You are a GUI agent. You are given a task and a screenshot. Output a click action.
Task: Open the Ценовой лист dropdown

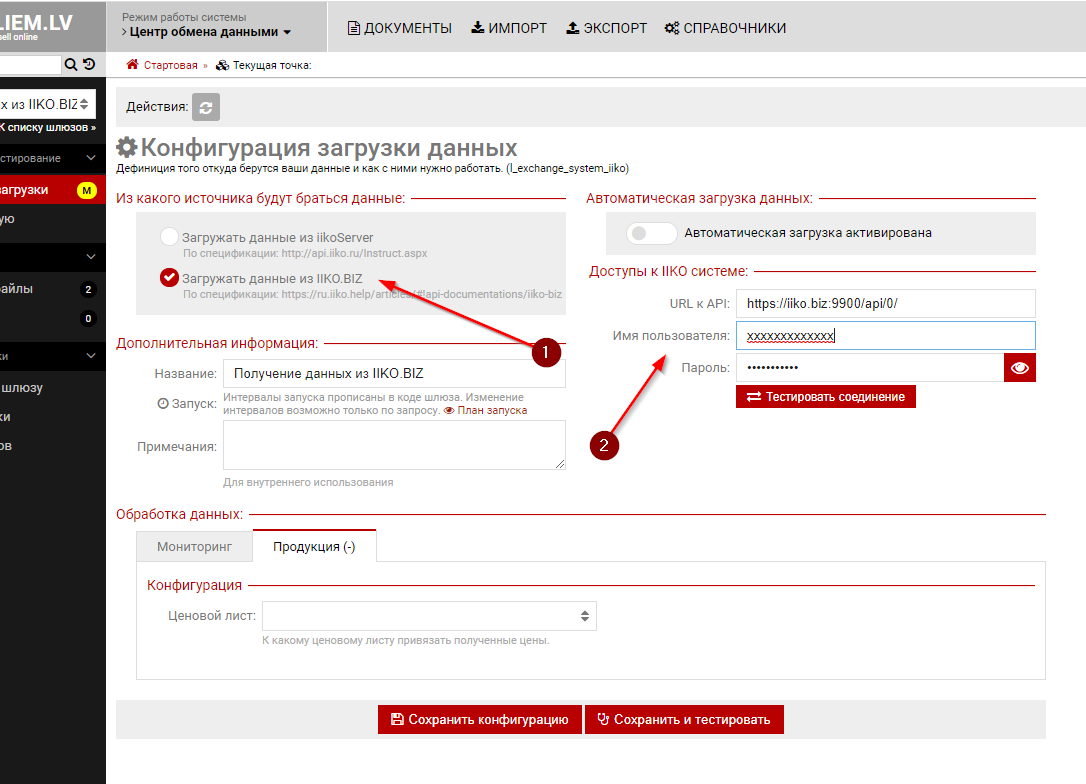click(429, 616)
